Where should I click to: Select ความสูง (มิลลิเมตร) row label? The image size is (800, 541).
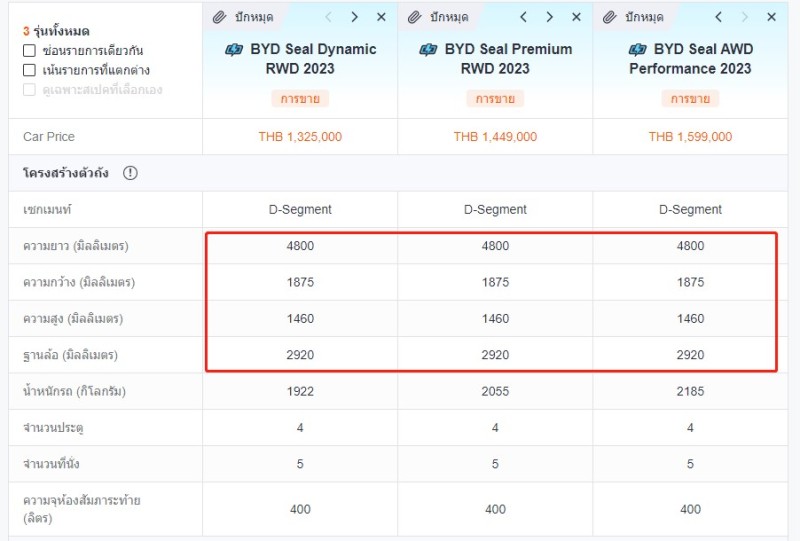(73, 318)
